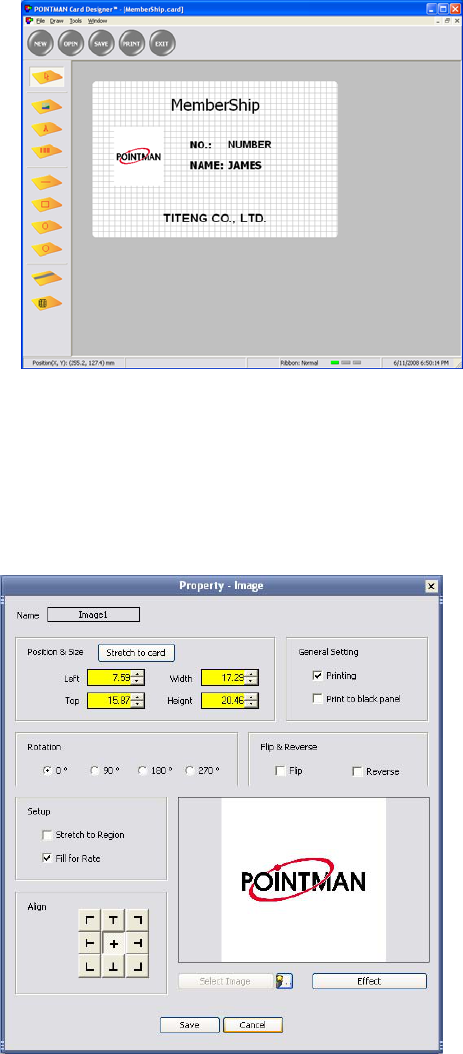The width and height of the screenshot is (463, 1054).
Task: Align image to center with plus button
Action: [114, 944]
